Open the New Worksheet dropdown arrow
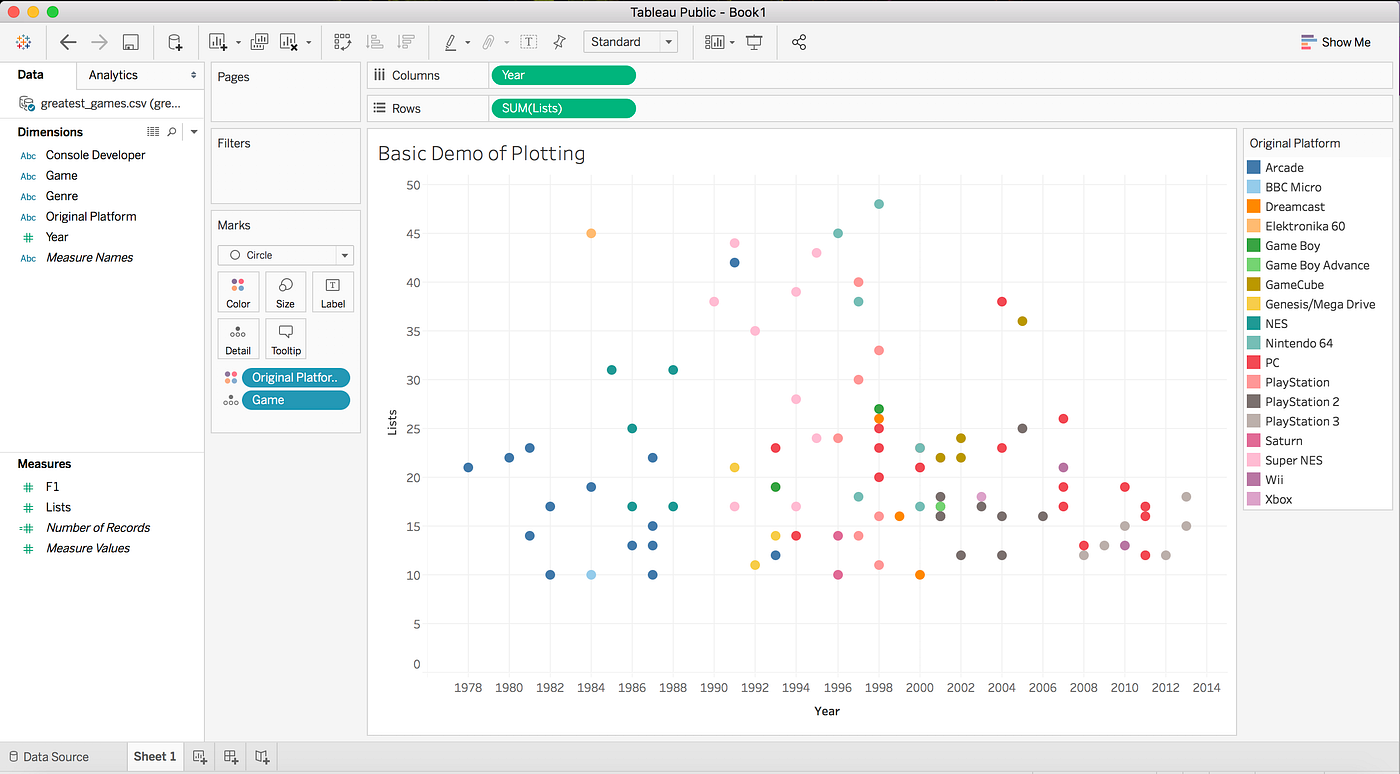The height and width of the screenshot is (774, 1400). click(x=238, y=43)
